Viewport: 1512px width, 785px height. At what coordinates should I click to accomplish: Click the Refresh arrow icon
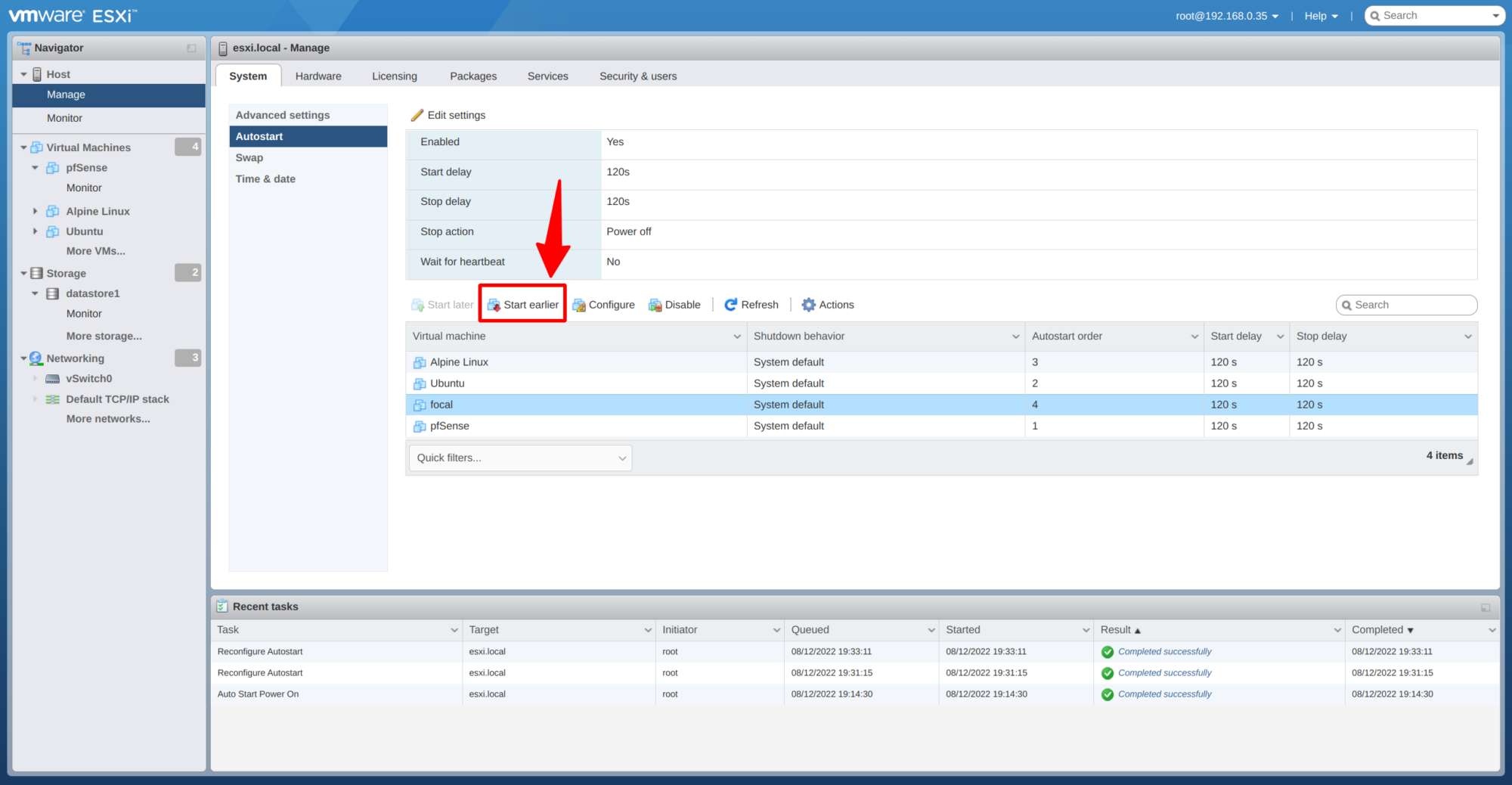pyautogui.click(x=730, y=305)
